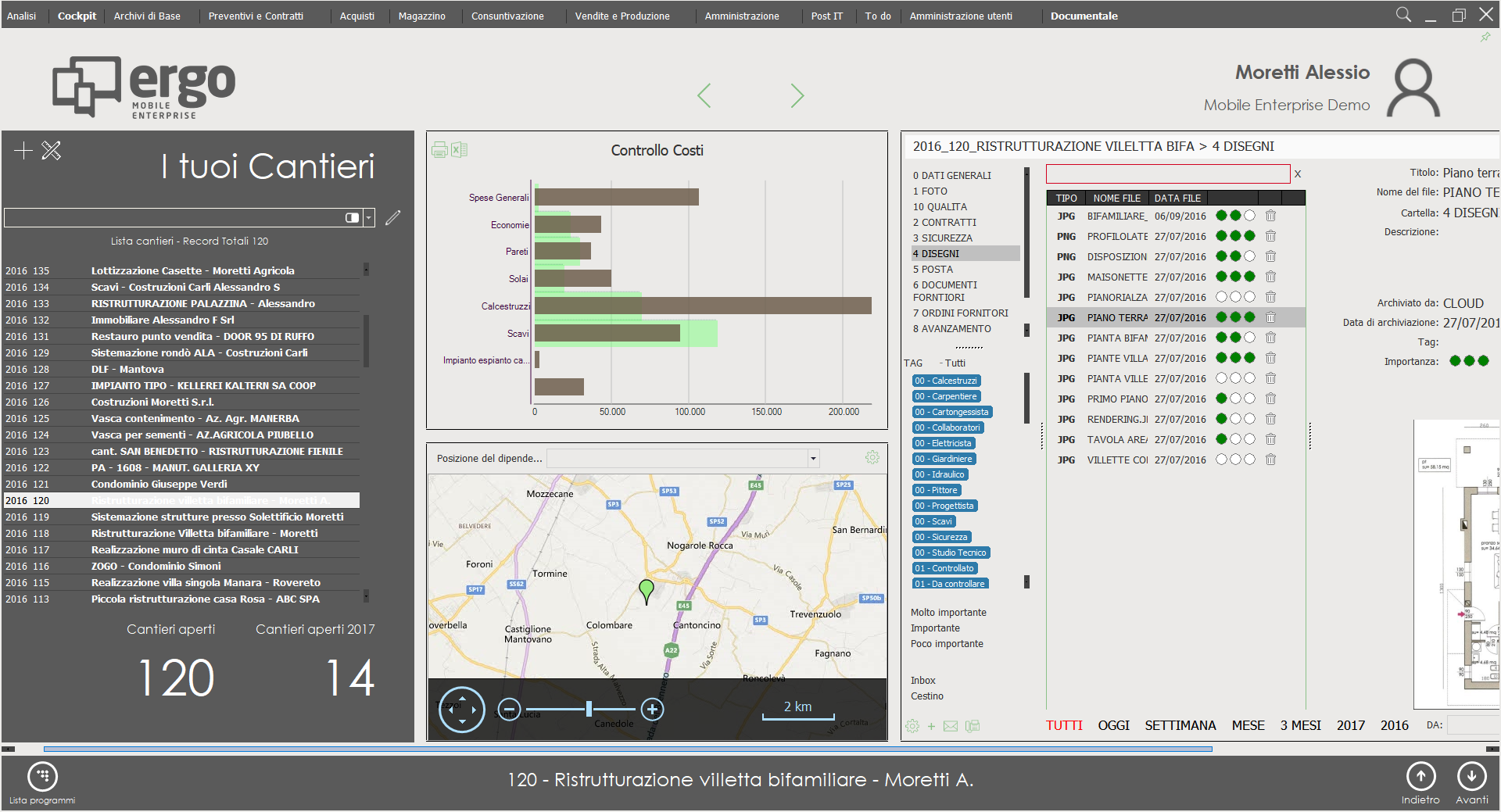Open Inbox folder
Viewport: 1501px width, 812px height.
click(922, 680)
